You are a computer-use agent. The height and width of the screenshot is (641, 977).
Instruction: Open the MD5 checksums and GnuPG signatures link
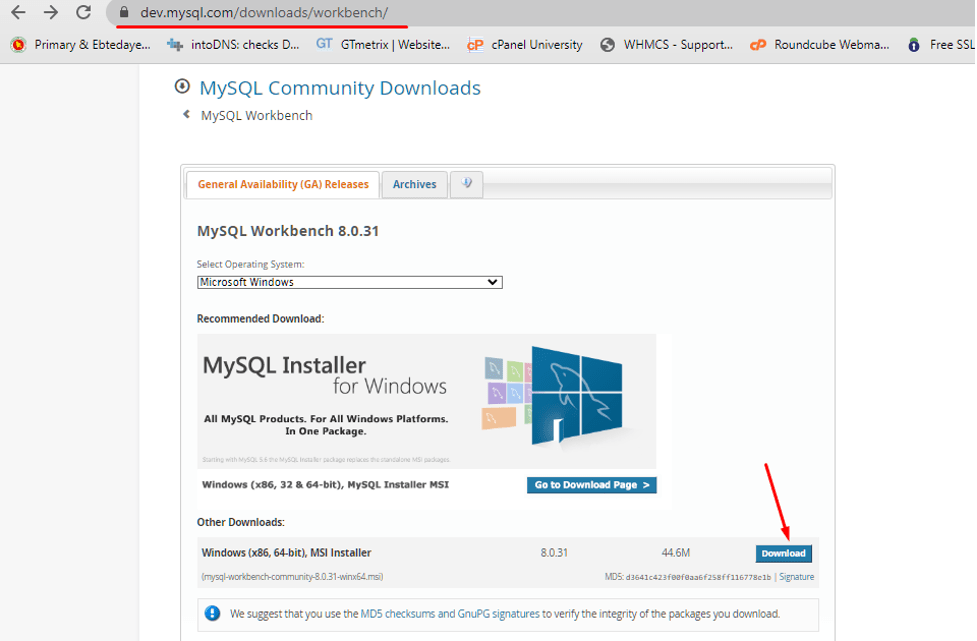[450, 614]
